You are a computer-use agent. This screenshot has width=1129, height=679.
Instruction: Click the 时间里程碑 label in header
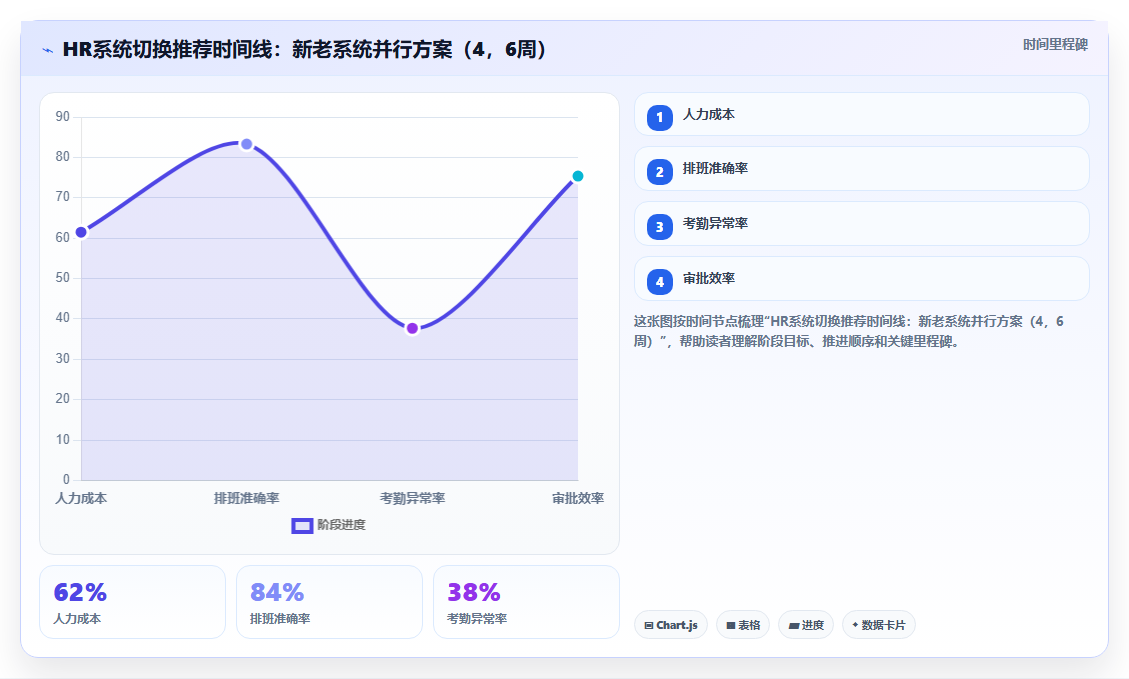point(1056,45)
